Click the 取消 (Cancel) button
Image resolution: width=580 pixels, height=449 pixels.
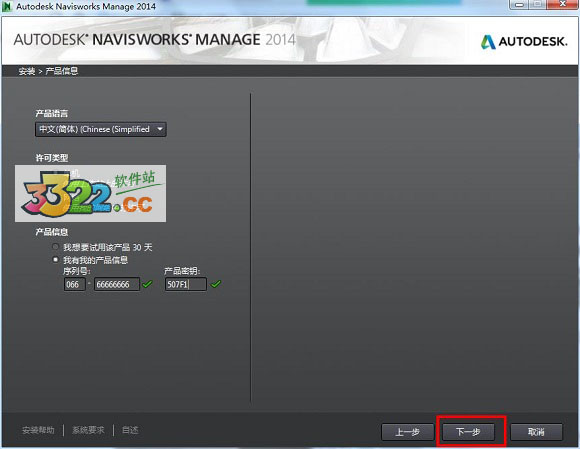coord(536,432)
